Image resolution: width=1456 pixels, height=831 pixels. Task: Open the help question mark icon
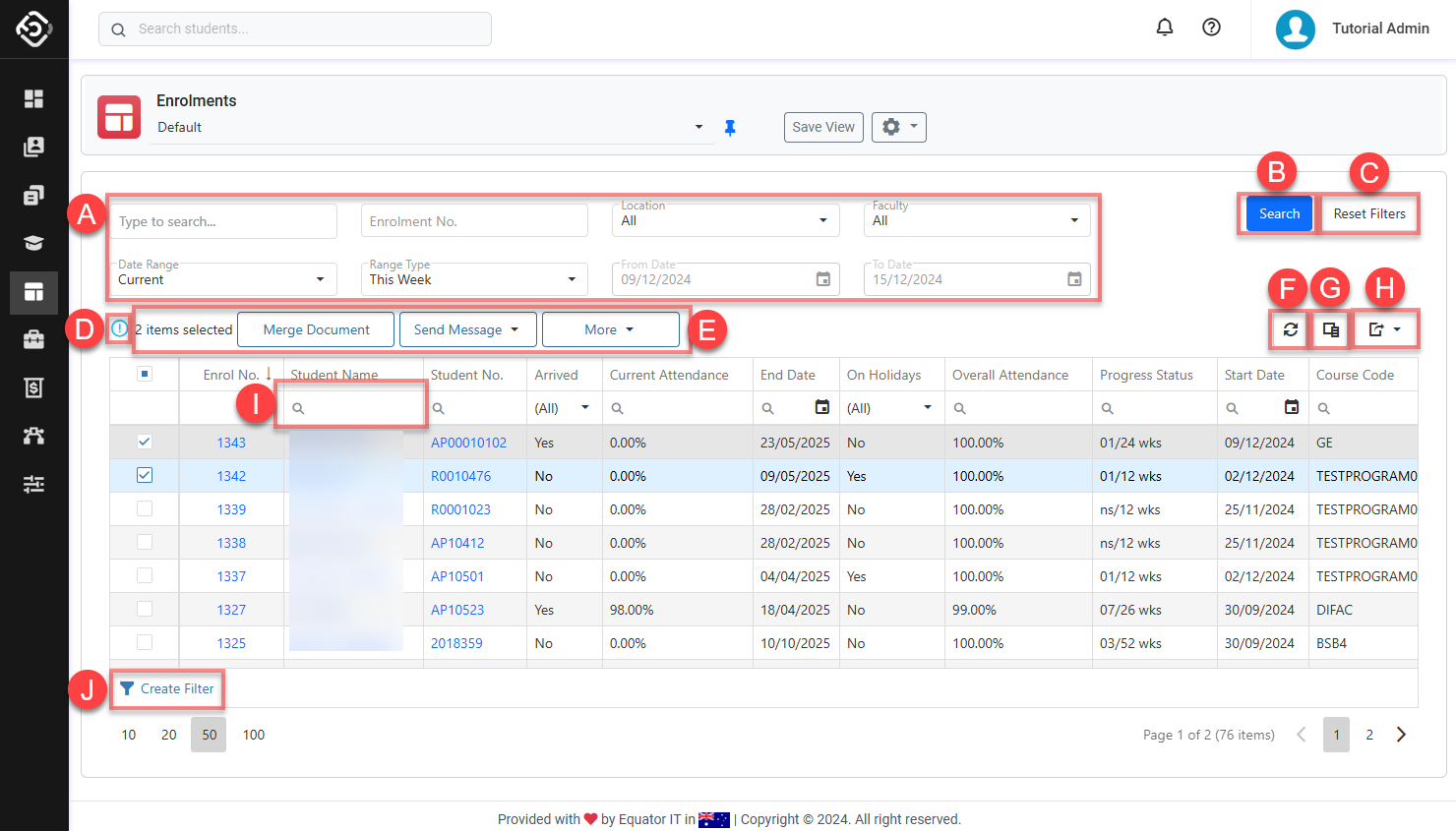point(1211,28)
